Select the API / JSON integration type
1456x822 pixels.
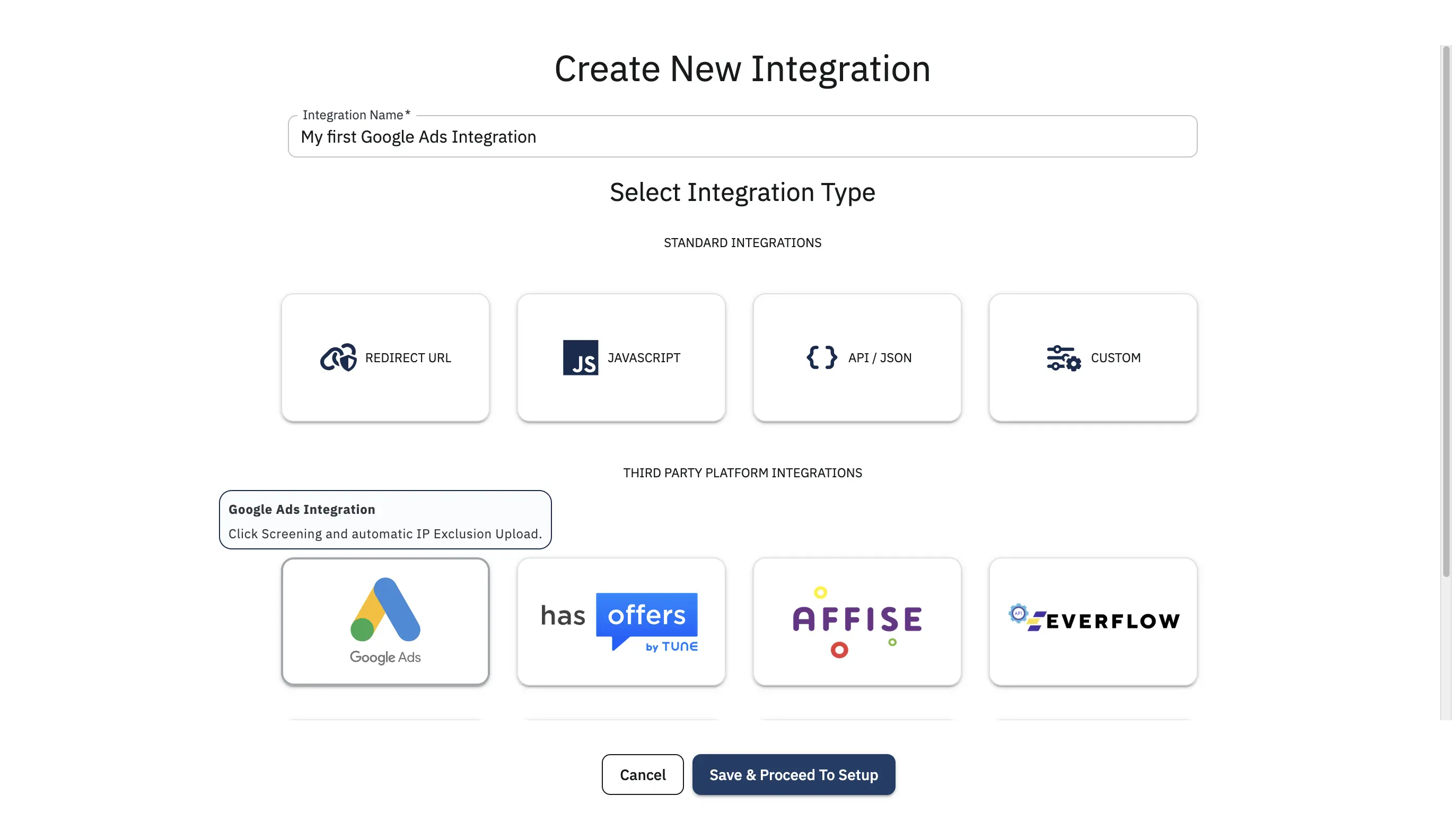pos(856,358)
